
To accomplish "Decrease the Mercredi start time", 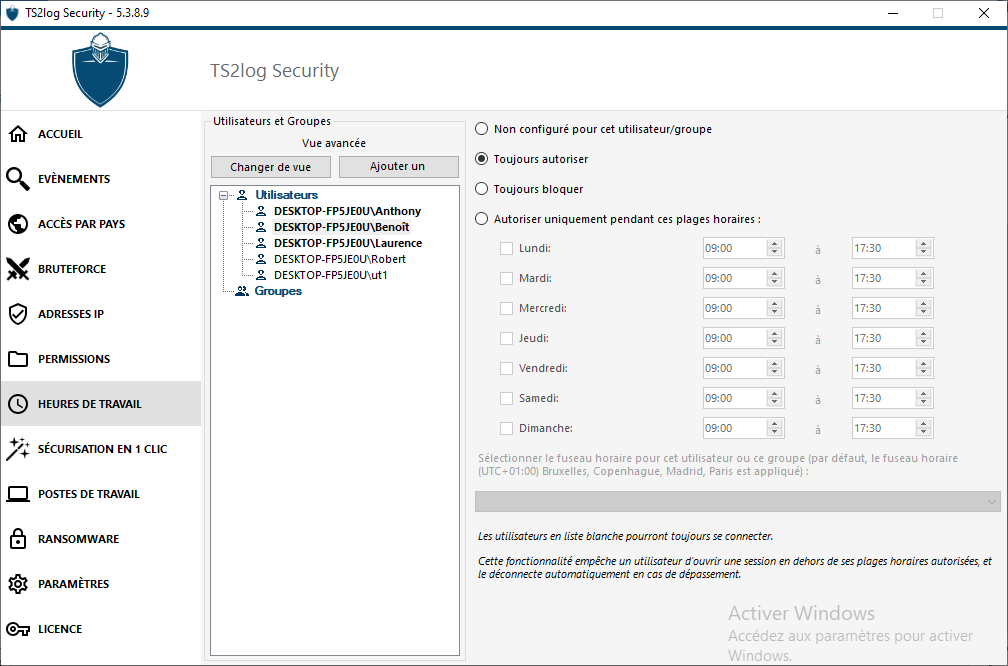I will coord(775,312).
